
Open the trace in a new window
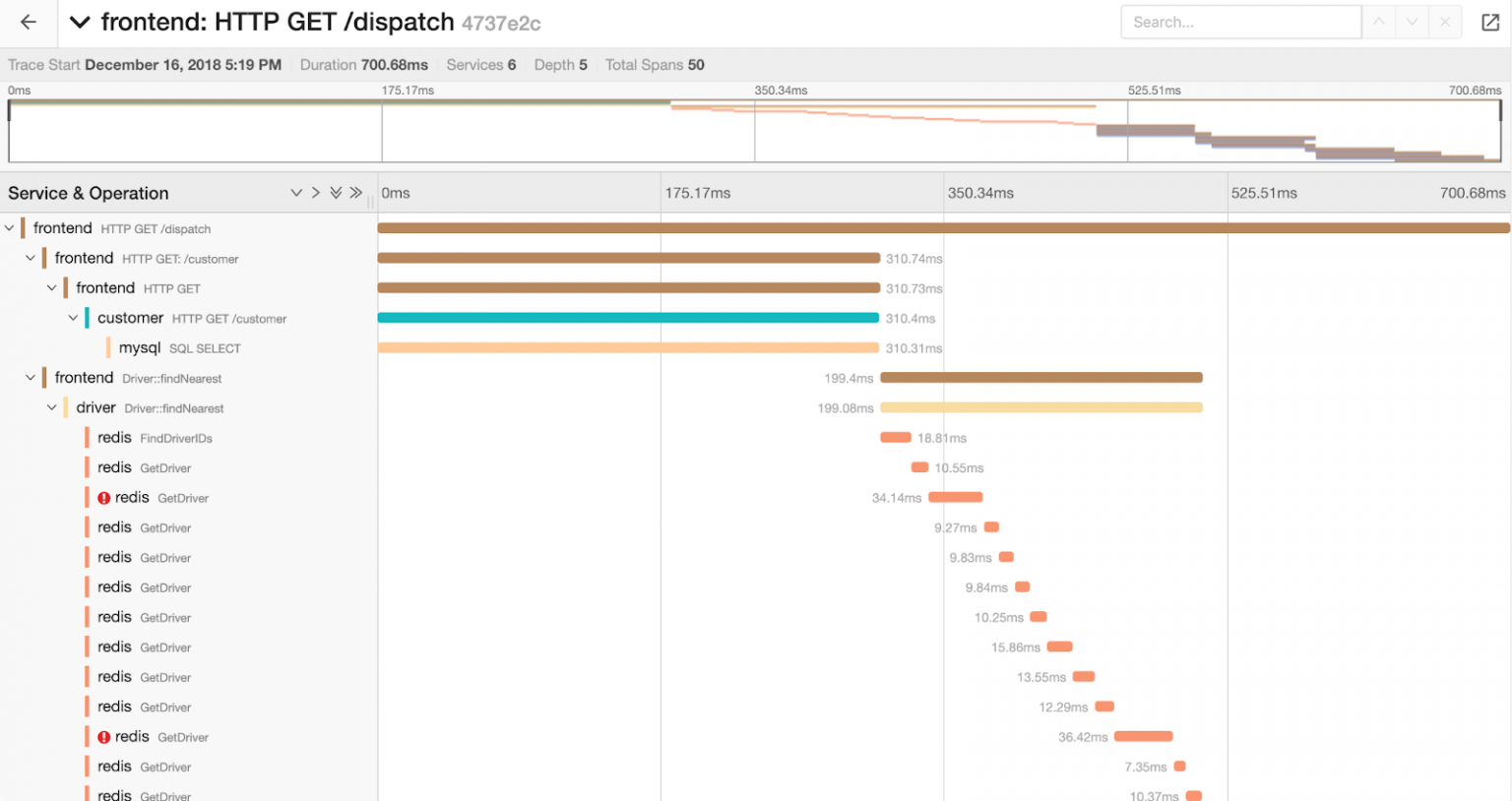tap(1490, 22)
